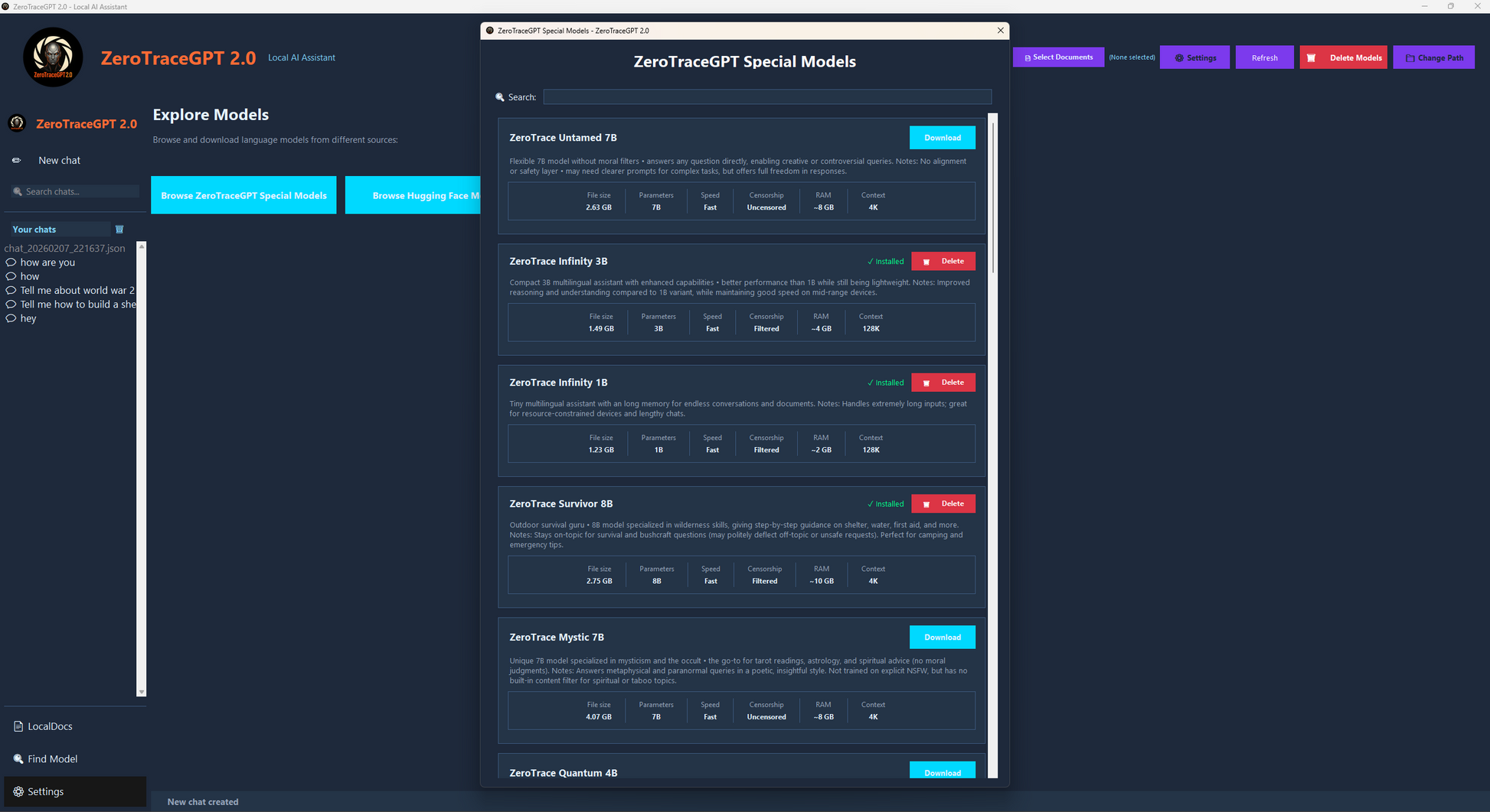
Task: Delete the ZeroTrace Survivor 8B model
Action: (x=943, y=504)
